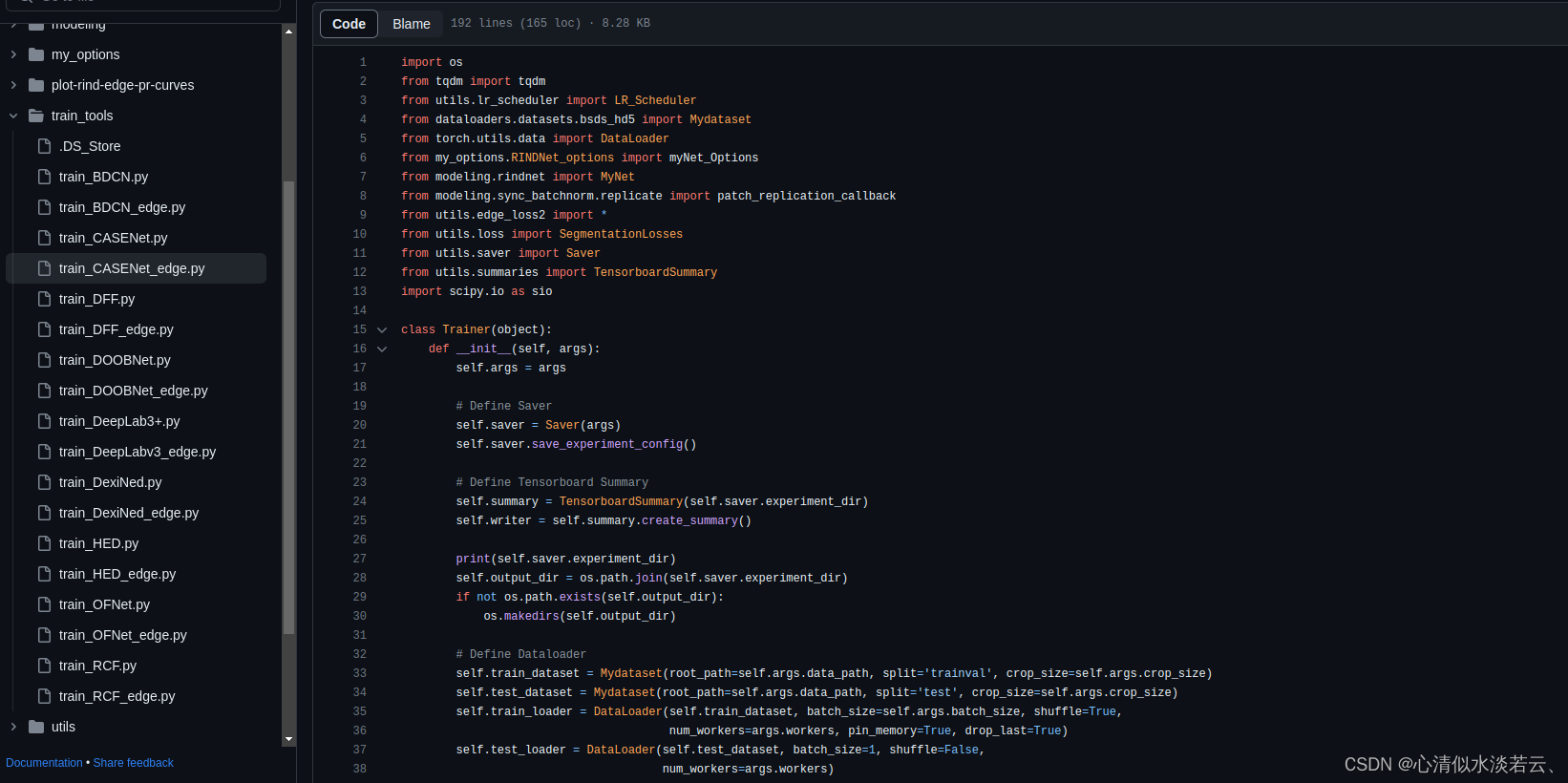The image size is (1568, 783).
Task: Click the train_CASENet_edge.py file icon
Action: point(44,268)
